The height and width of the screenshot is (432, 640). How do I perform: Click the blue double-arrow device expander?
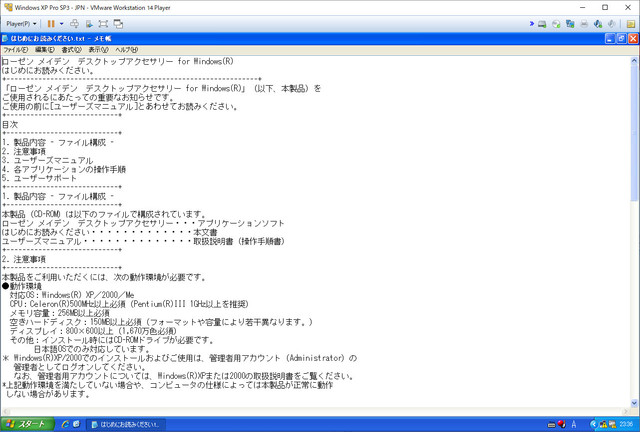click(531, 24)
